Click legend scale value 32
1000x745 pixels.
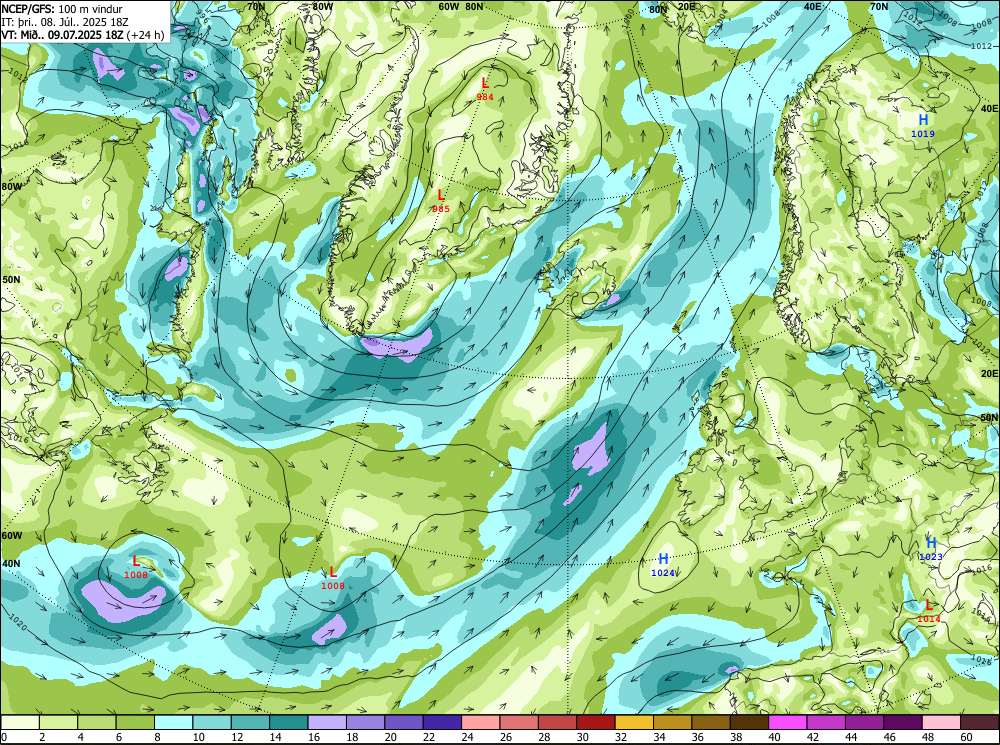point(621,737)
